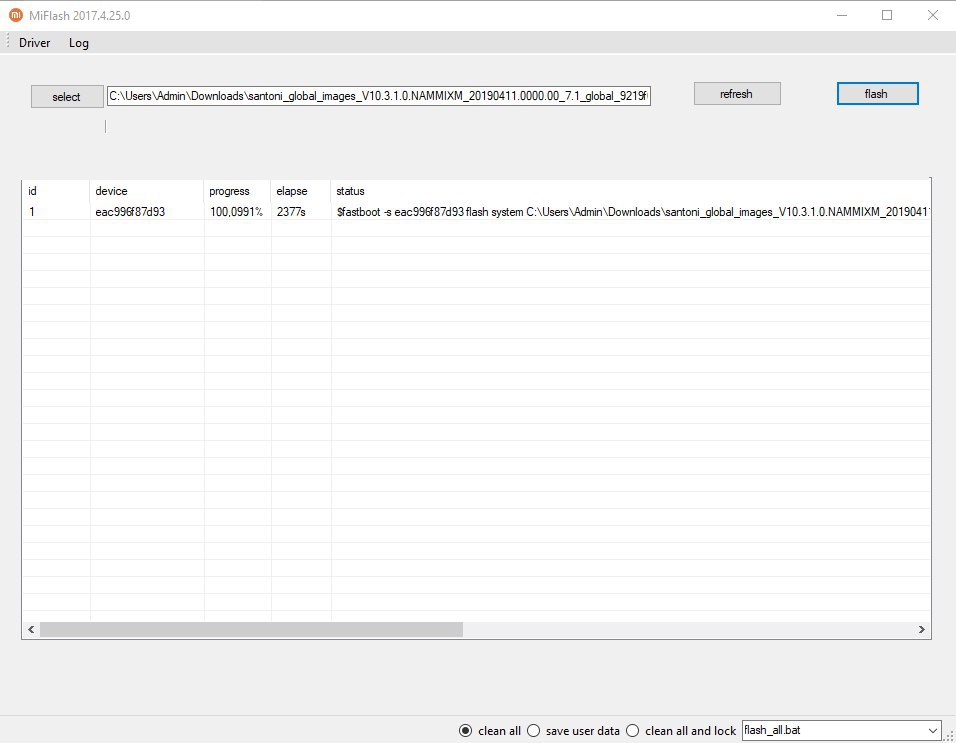Click the refresh button
The width and height of the screenshot is (956, 743).
737,94
